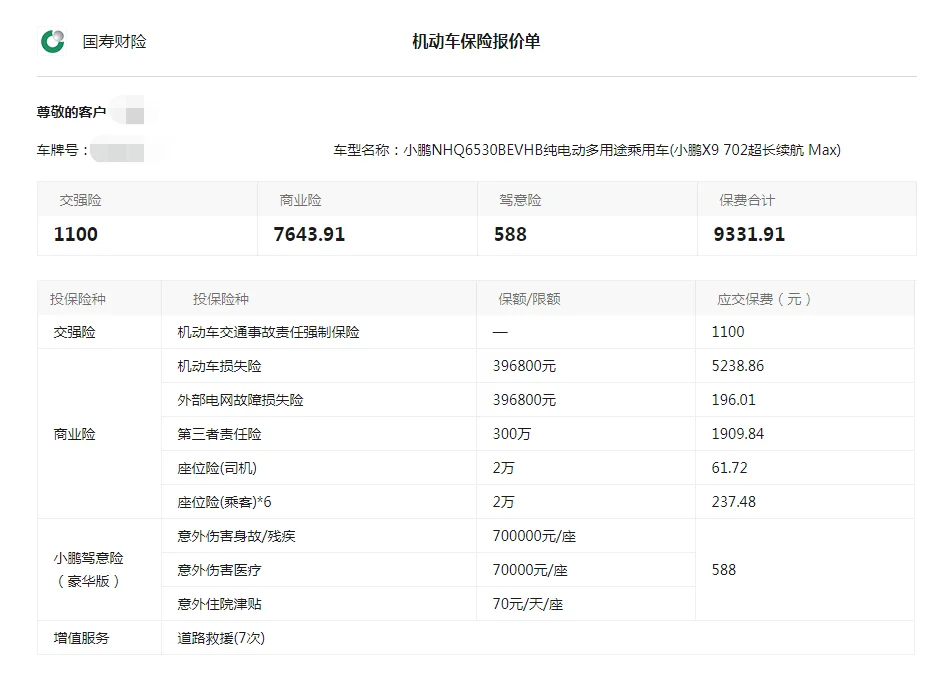937x674 pixels.
Task: Select the 第三者责任险 coverage name
Action: [x=219, y=434]
